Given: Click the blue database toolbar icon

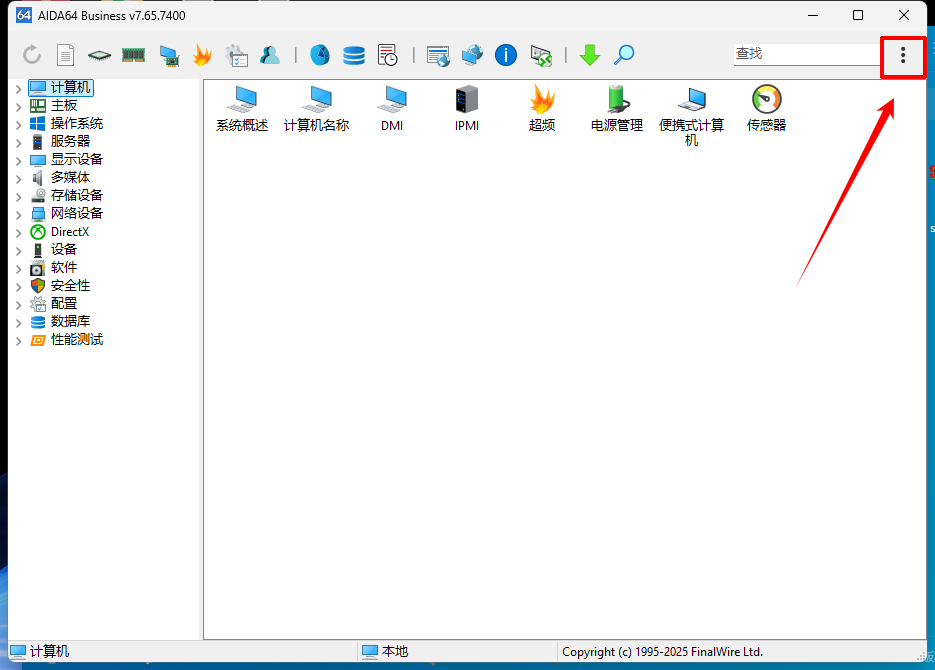Looking at the screenshot, I should [x=354, y=55].
